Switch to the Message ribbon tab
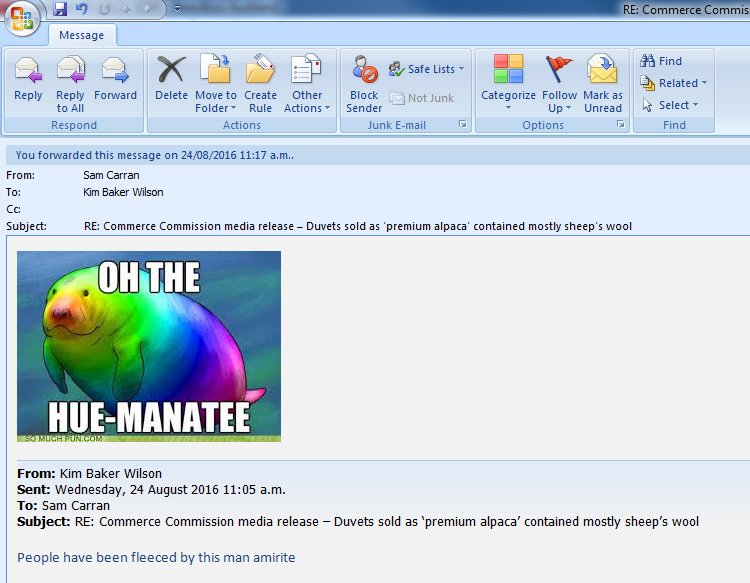The image size is (750, 583). 82,35
